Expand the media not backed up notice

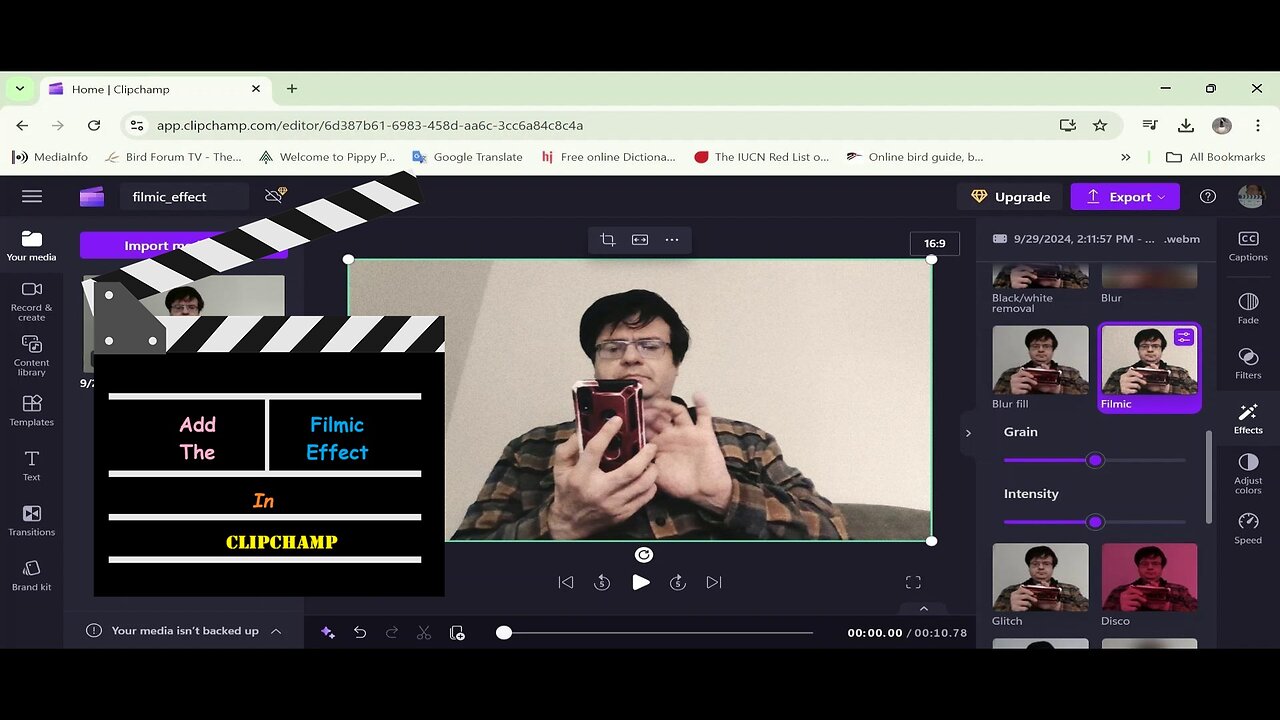click(276, 631)
